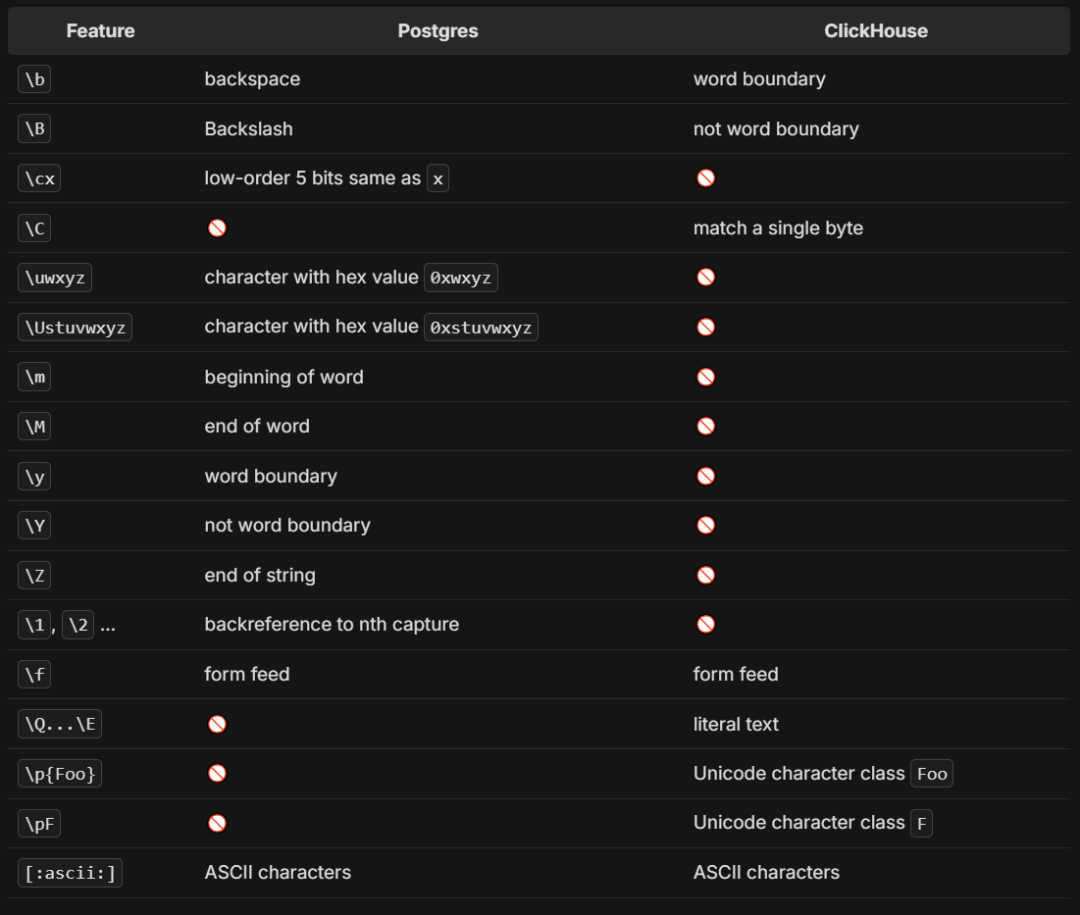
Task: Click the [:ascii:] code badge
Action: (70, 873)
